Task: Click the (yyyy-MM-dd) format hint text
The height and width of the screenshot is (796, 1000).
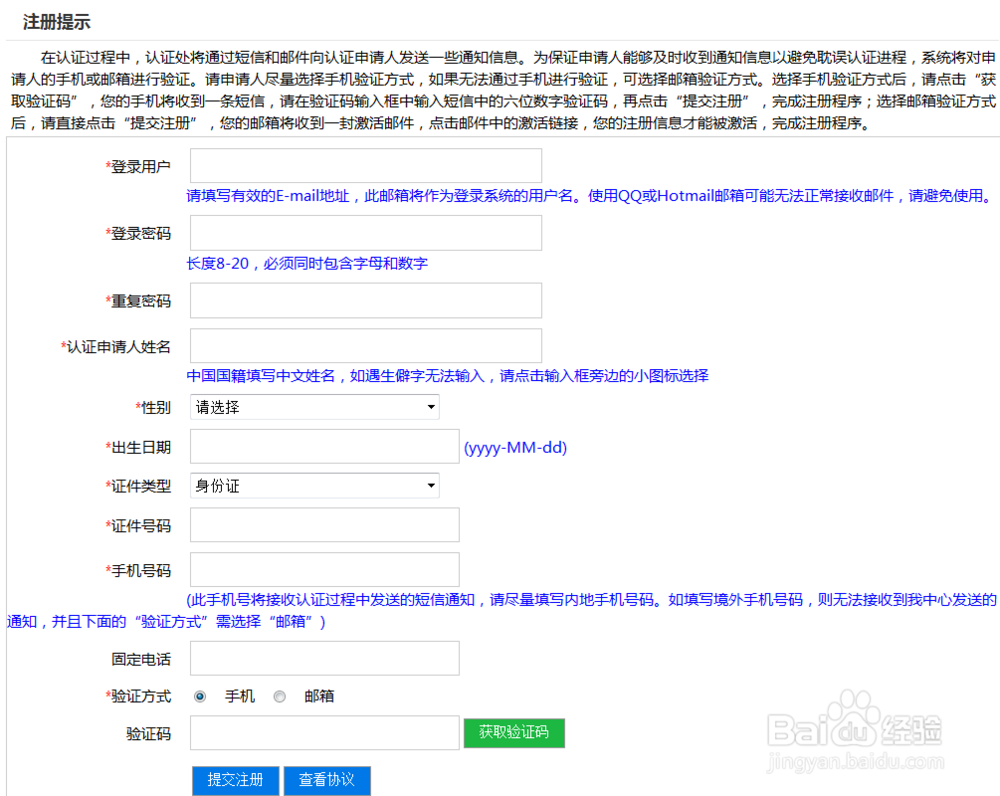Action: pyautogui.click(x=514, y=447)
